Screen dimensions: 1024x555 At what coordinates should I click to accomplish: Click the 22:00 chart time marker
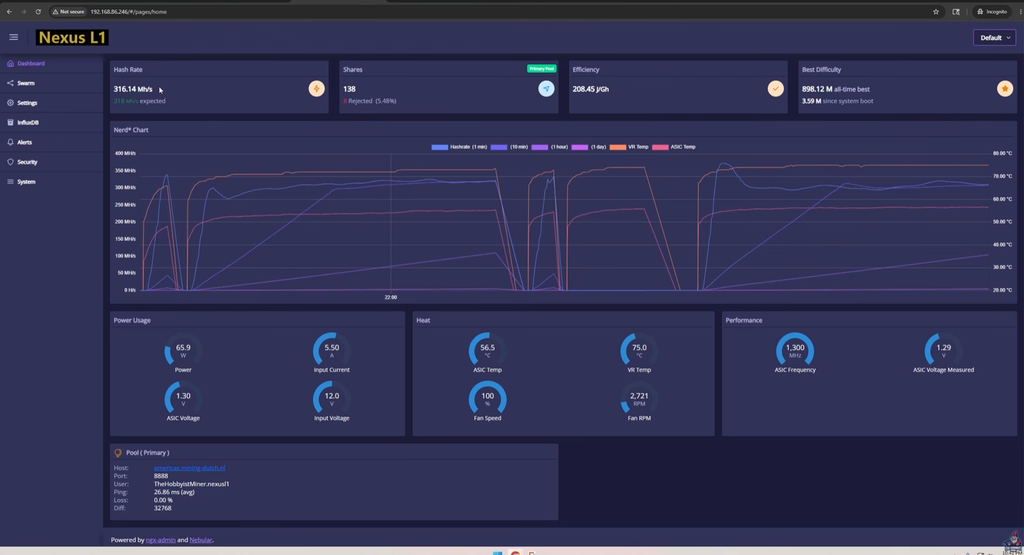(391, 297)
